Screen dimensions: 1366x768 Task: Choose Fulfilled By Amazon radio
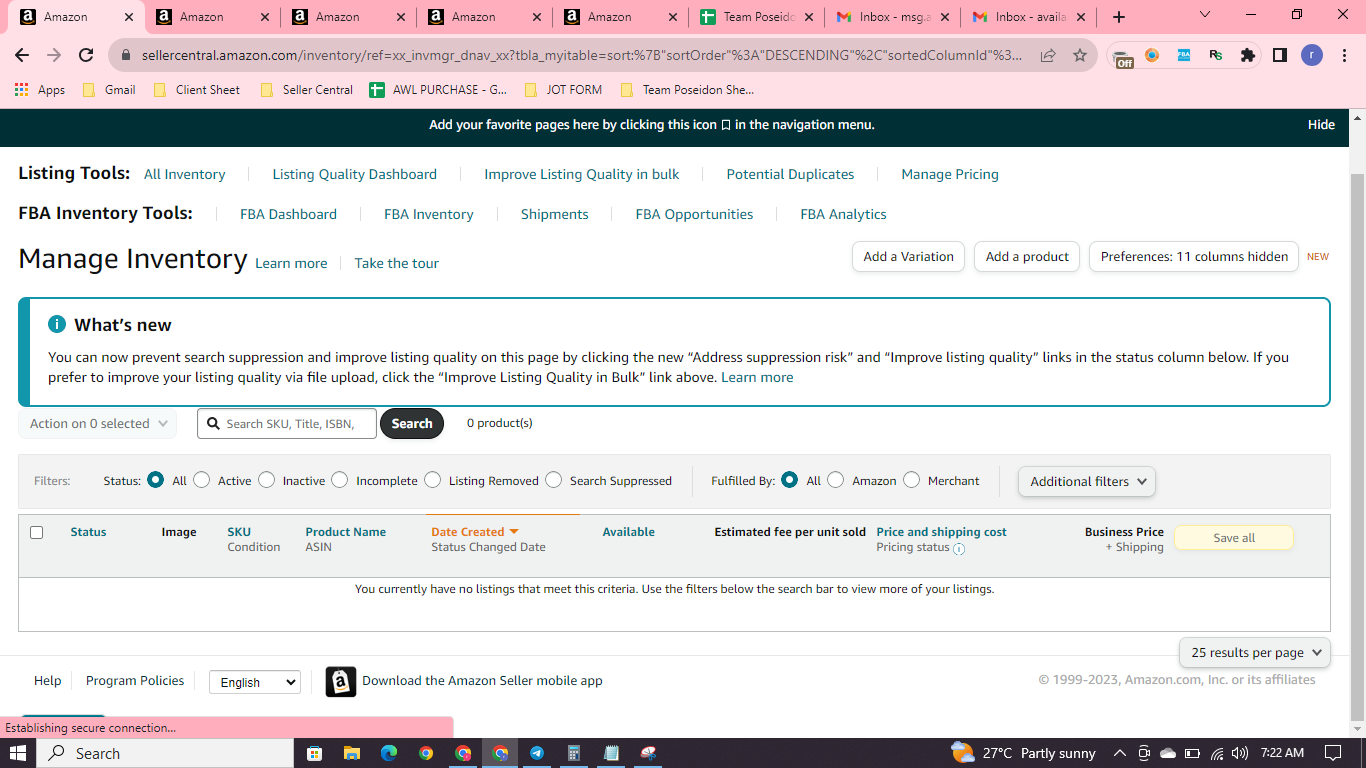point(836,480)
